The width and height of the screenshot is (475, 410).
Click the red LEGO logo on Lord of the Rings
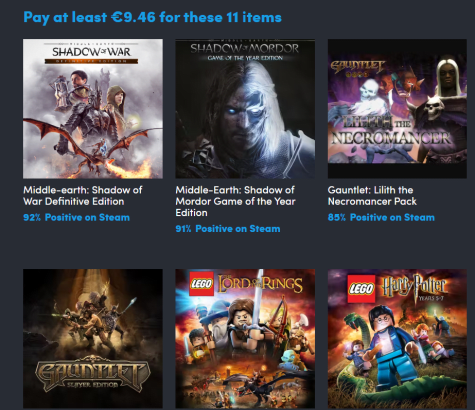(201, 284)
